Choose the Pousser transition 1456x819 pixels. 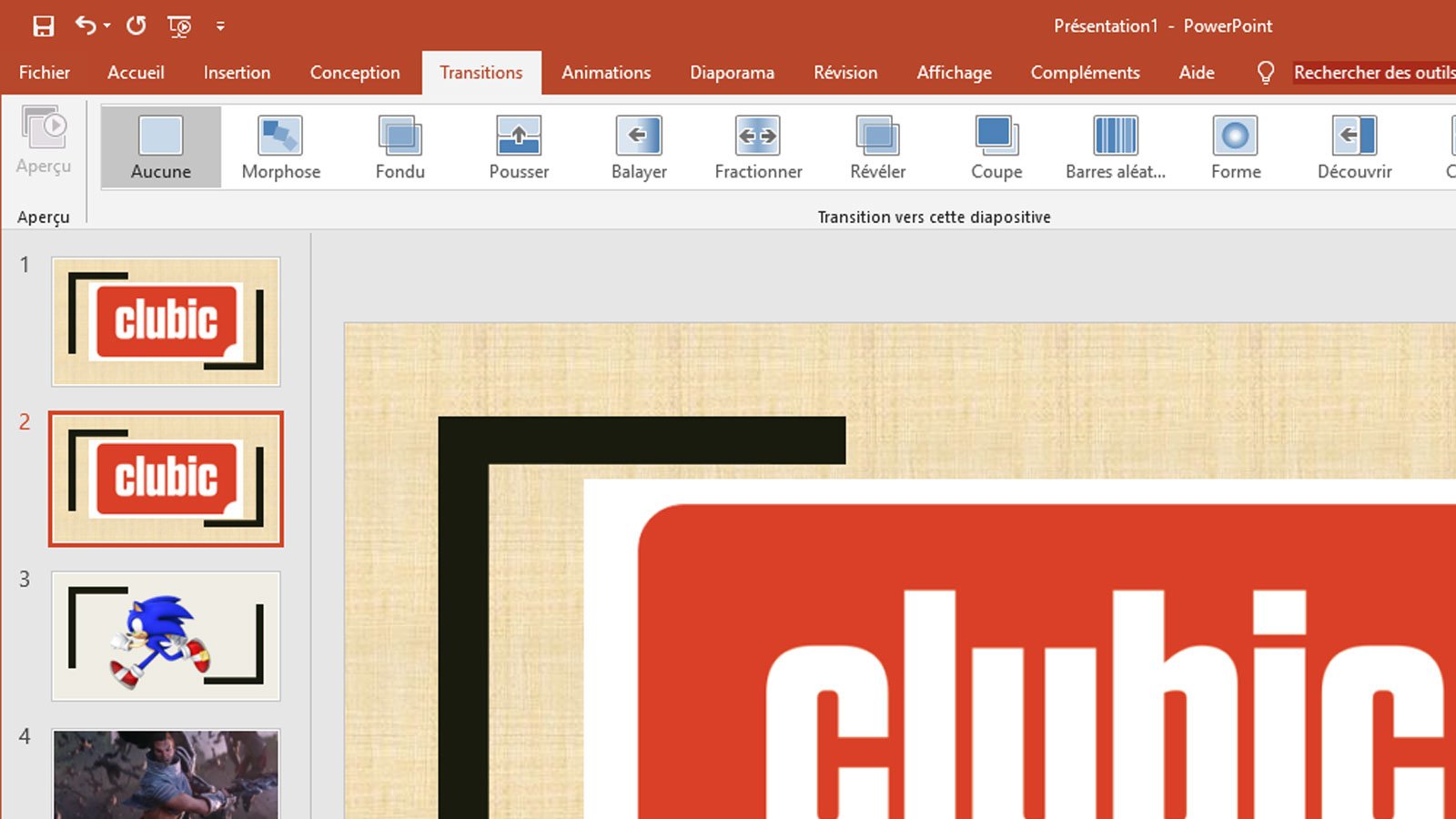(x=519, y=147)
